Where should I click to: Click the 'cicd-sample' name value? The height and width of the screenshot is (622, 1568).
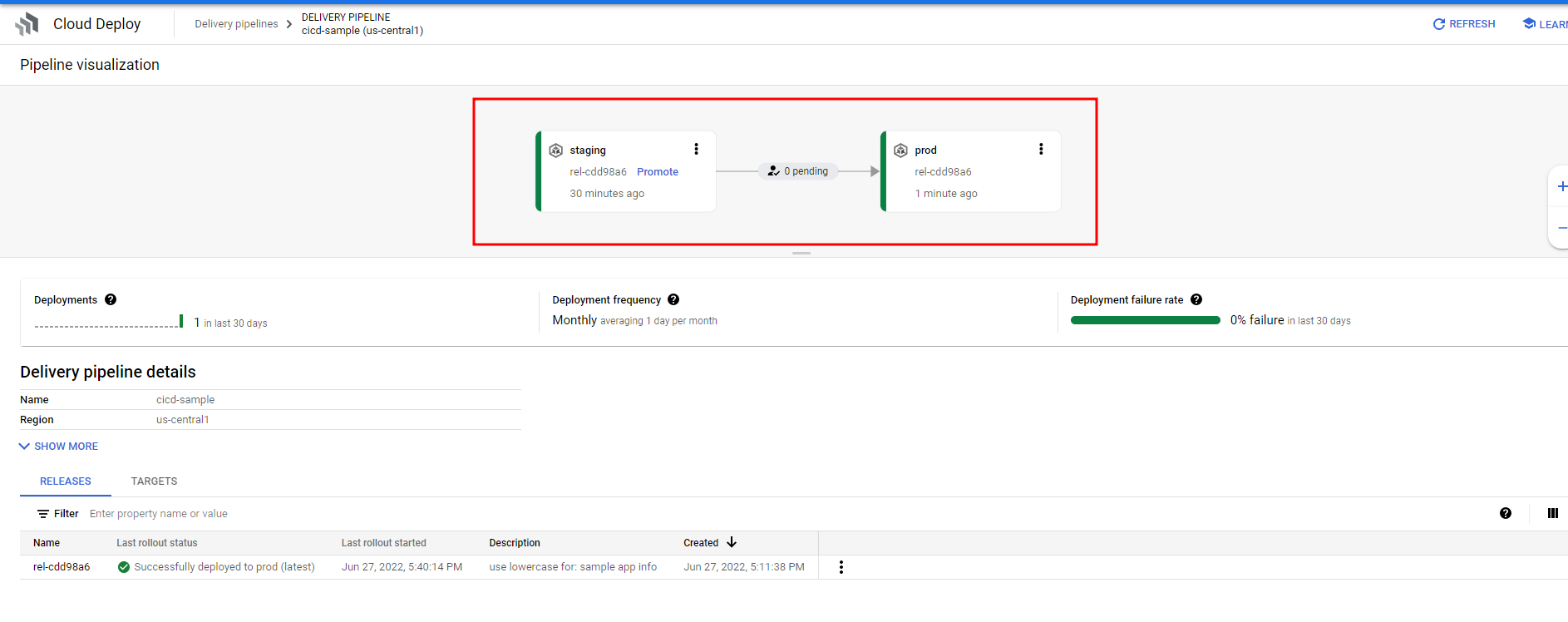click(185, 400)
